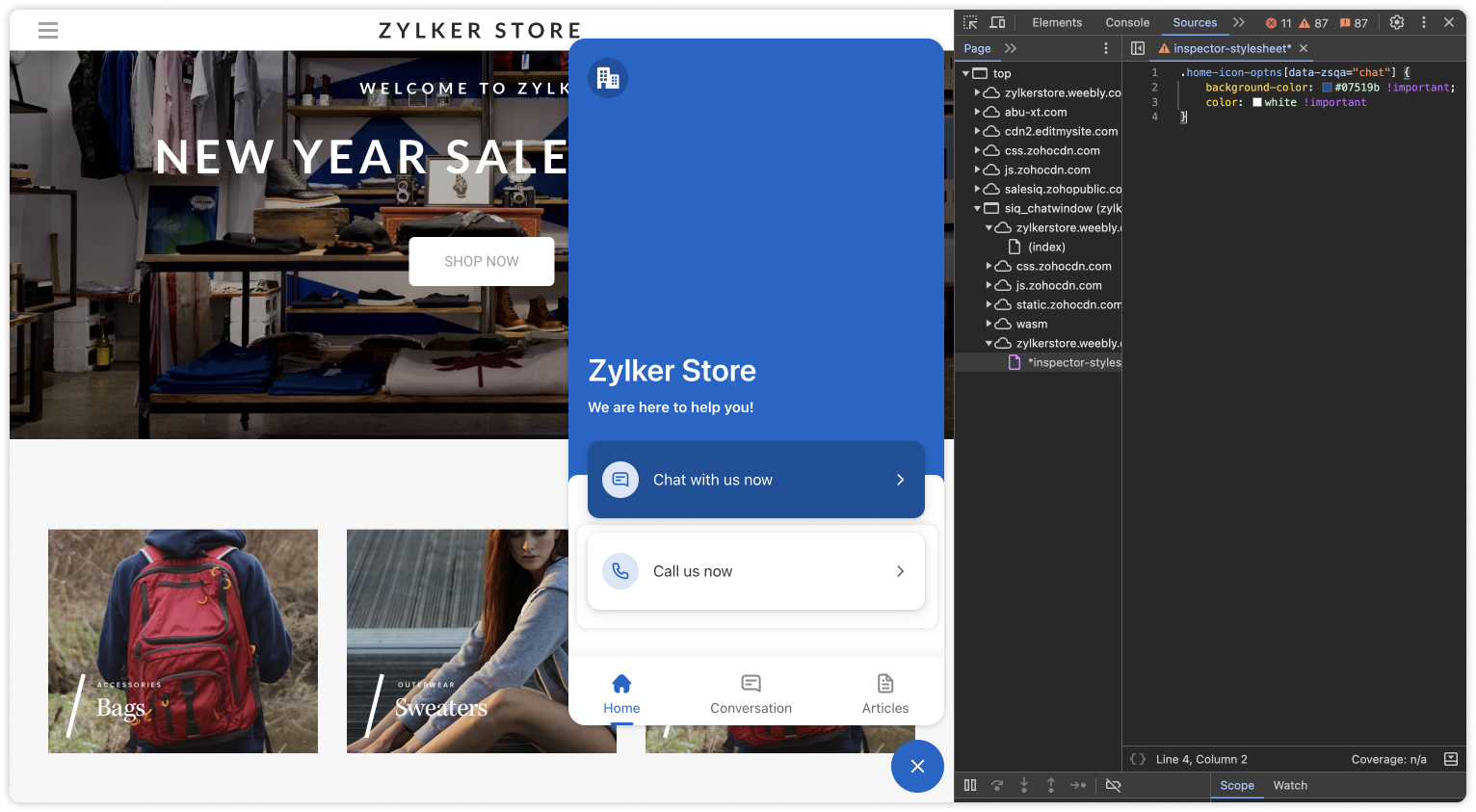The image size is (1476, 812).
Task: Click the issues count flag showing 87
Action: [1354, 23]
